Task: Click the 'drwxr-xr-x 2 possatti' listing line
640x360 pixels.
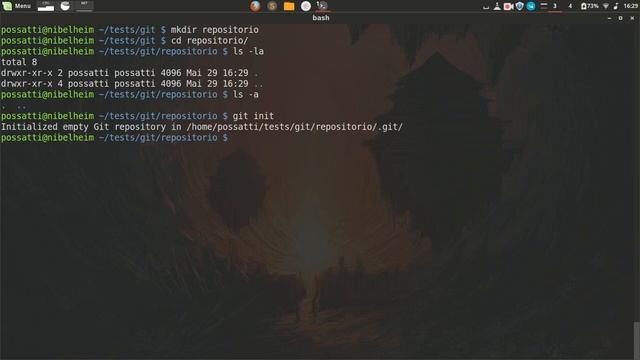Action: coord(130,73)
